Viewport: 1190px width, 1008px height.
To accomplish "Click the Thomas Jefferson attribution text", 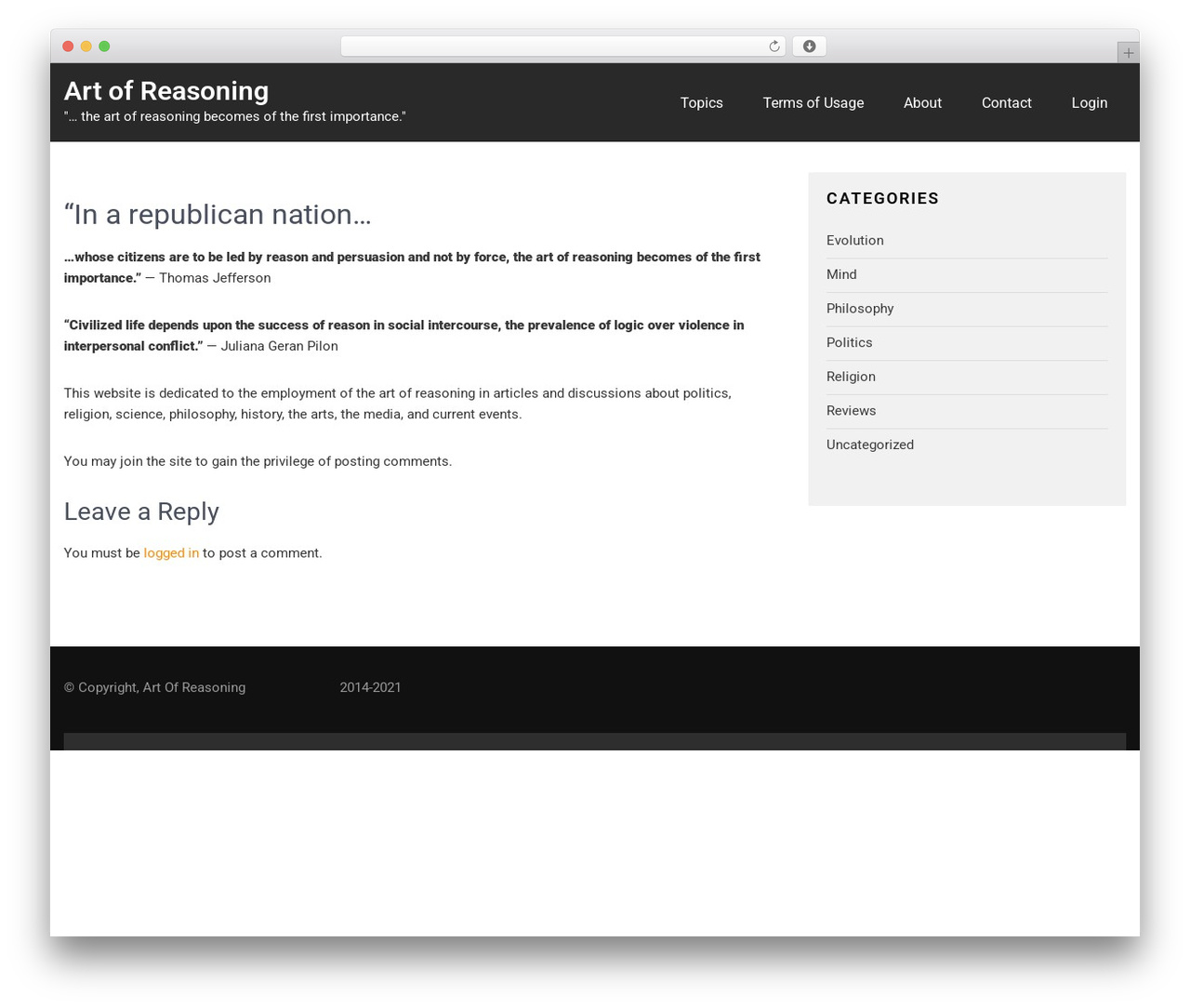I will tap(215, 278).
